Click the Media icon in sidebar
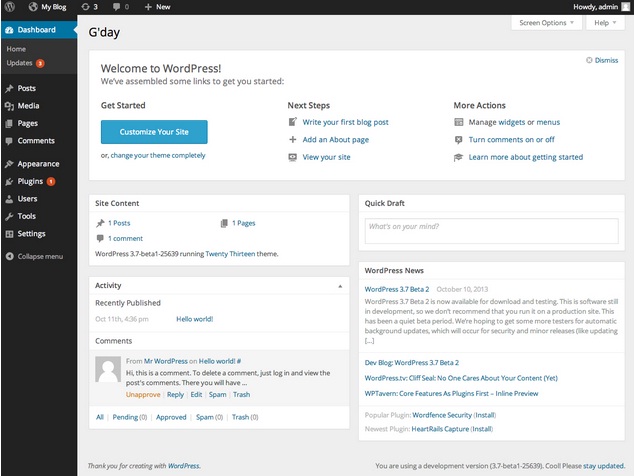This screenshot has height=476, width=634. point(9,106)
